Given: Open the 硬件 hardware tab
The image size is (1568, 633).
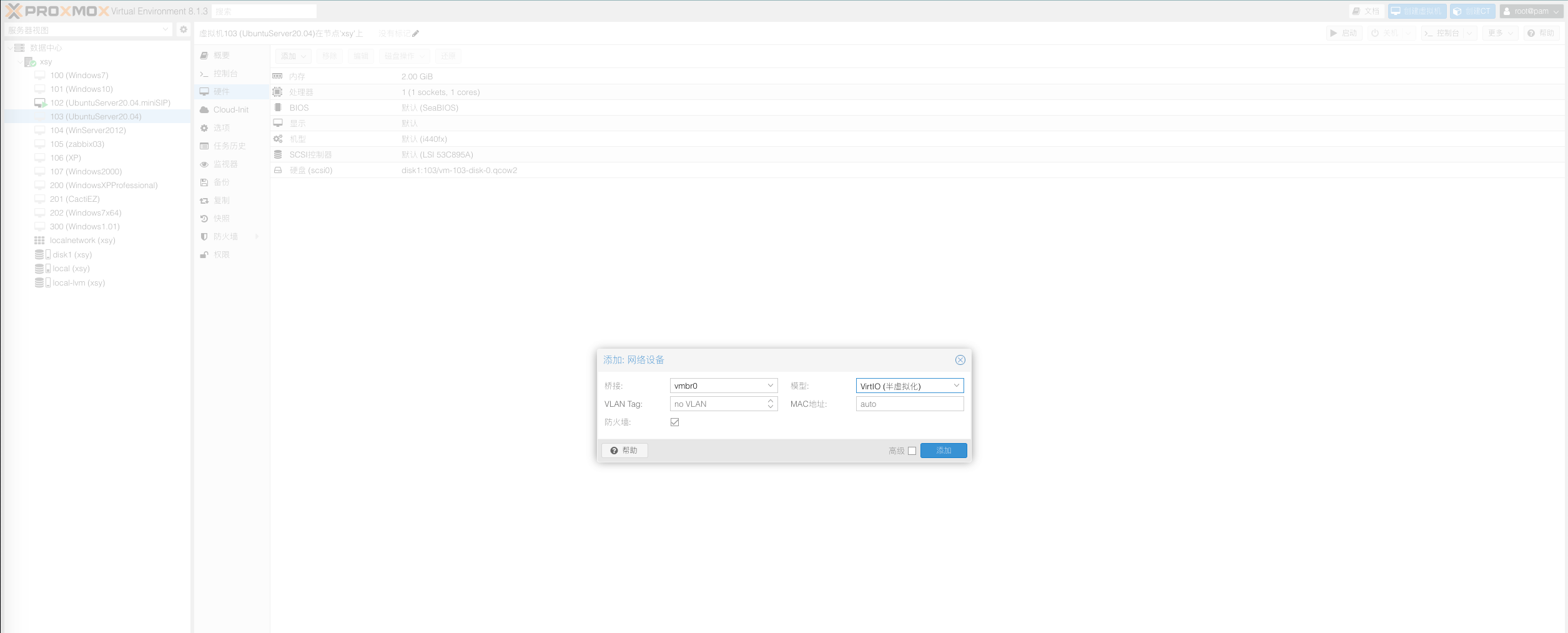Looking at the screenshot, I should [232, 91].
